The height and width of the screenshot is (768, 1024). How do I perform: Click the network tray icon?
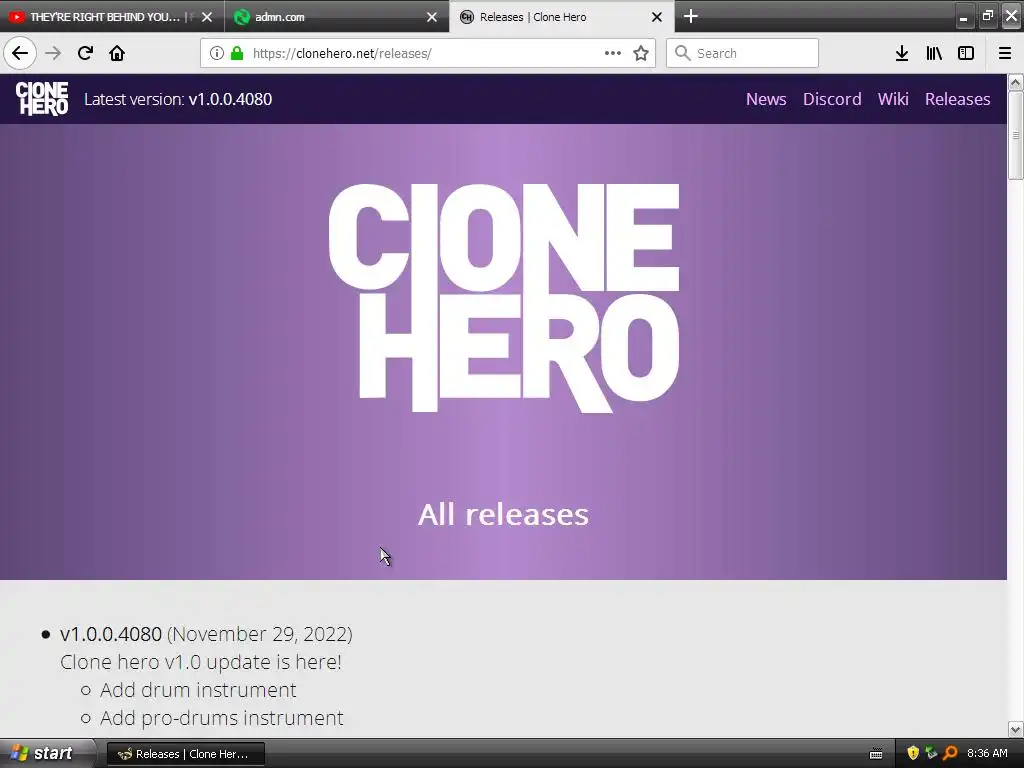931,754
